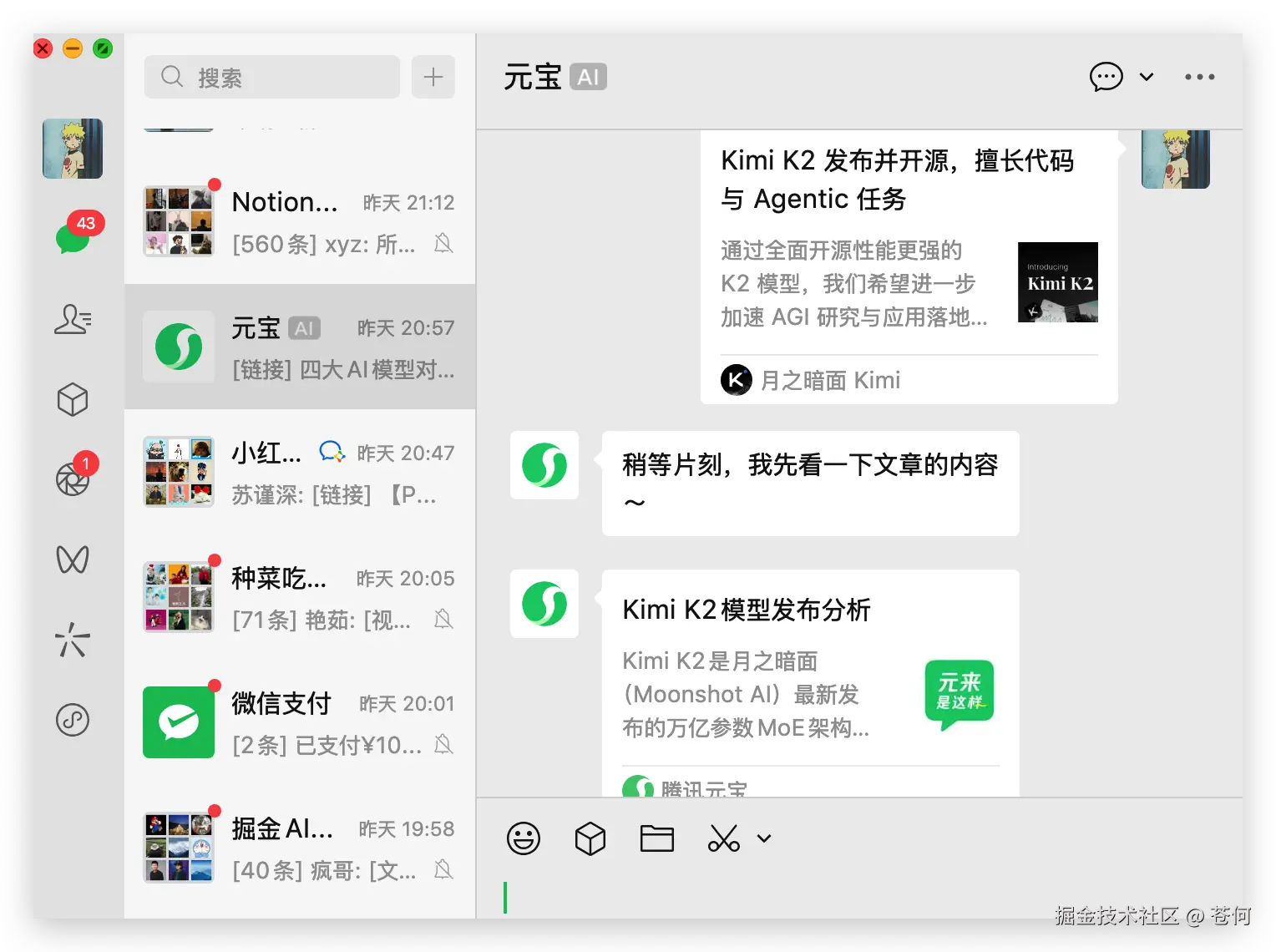Click mute bell icon on Notion chat
This screenshot has width=1276, height=952.
[443, 243]
